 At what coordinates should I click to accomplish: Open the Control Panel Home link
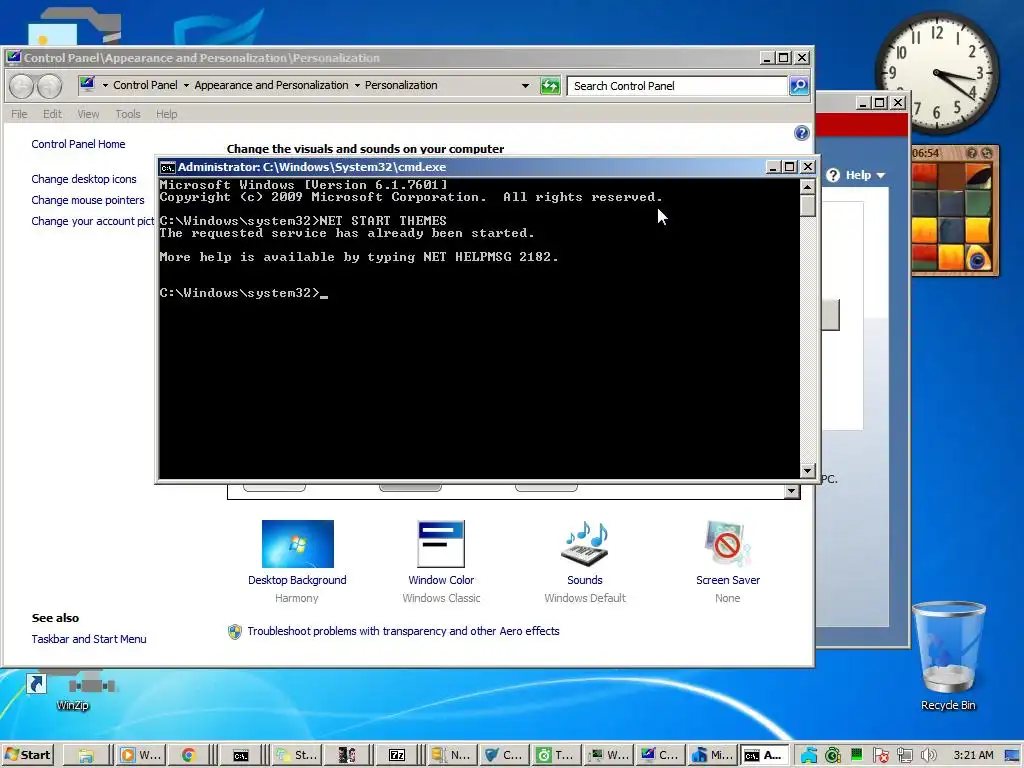pyautogui.click(x=78, y=144)
